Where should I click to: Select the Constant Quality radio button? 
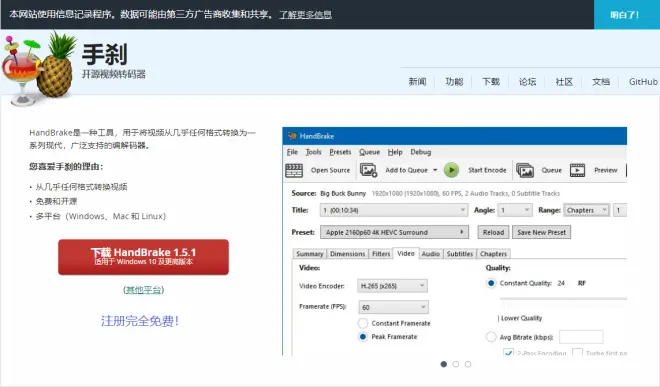[x=491, y=283]
